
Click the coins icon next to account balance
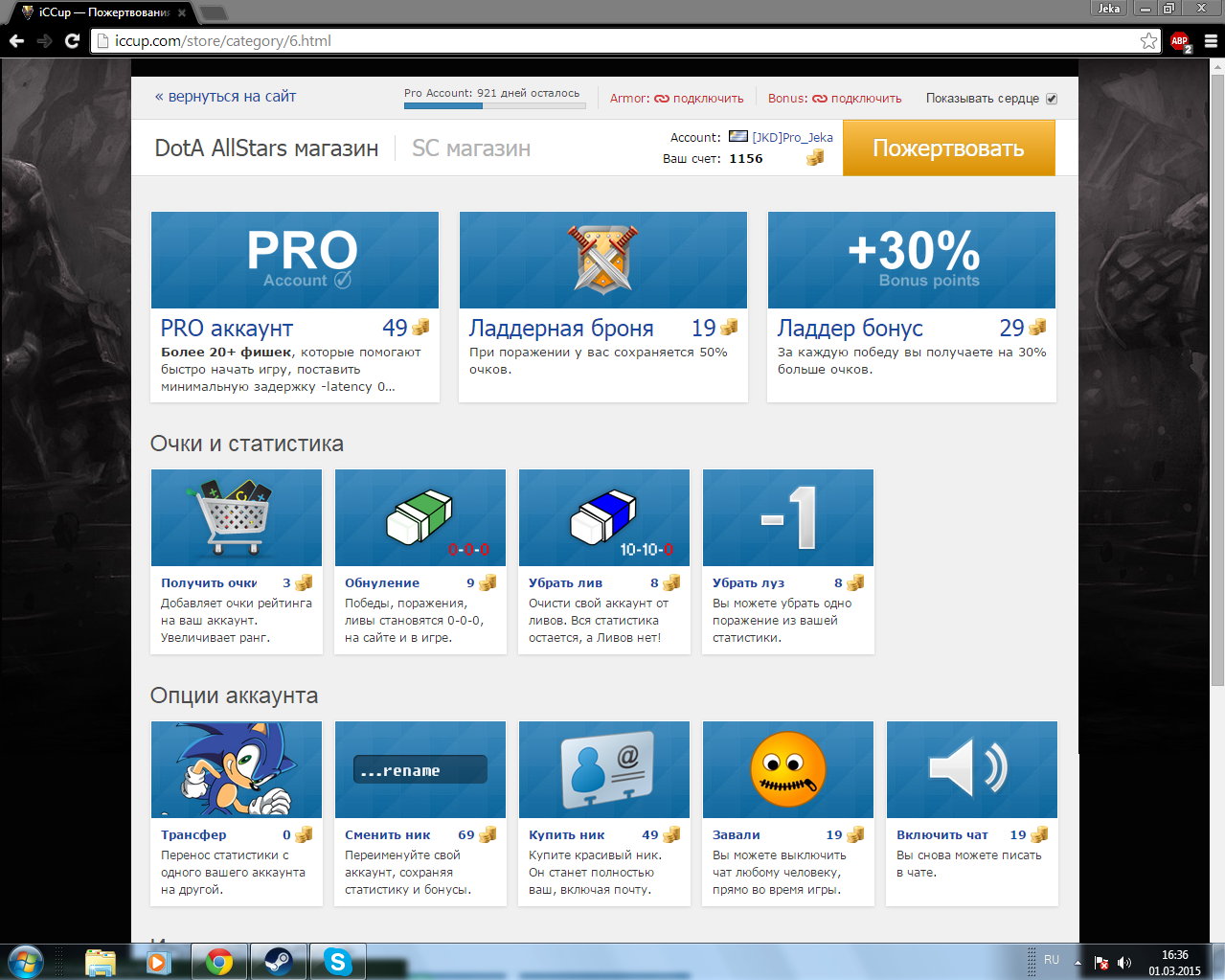click(815, 158)
